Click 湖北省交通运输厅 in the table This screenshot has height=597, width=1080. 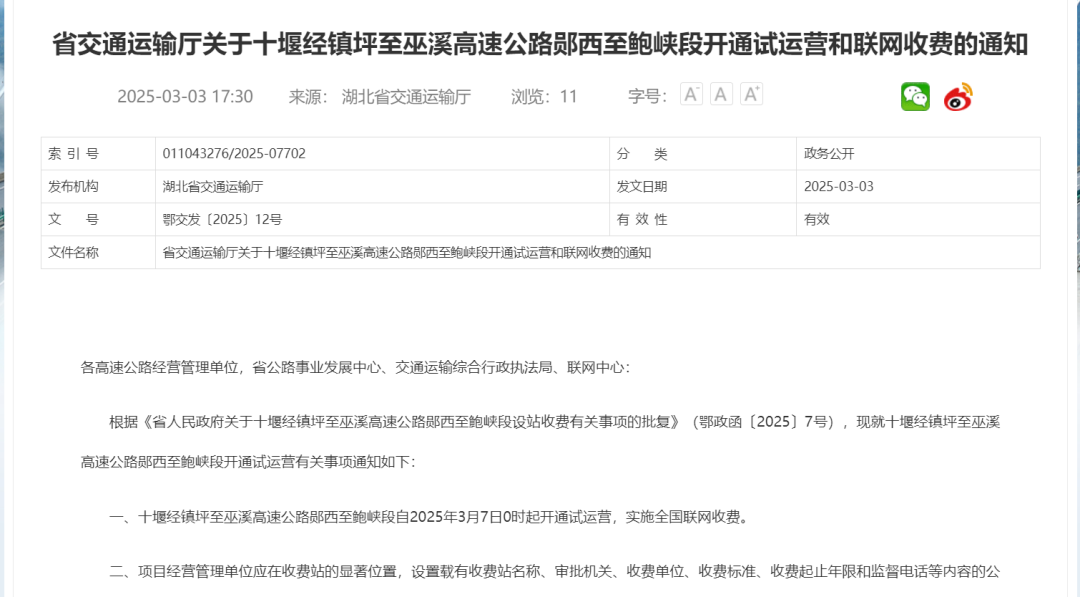click(x=213, y=187)
